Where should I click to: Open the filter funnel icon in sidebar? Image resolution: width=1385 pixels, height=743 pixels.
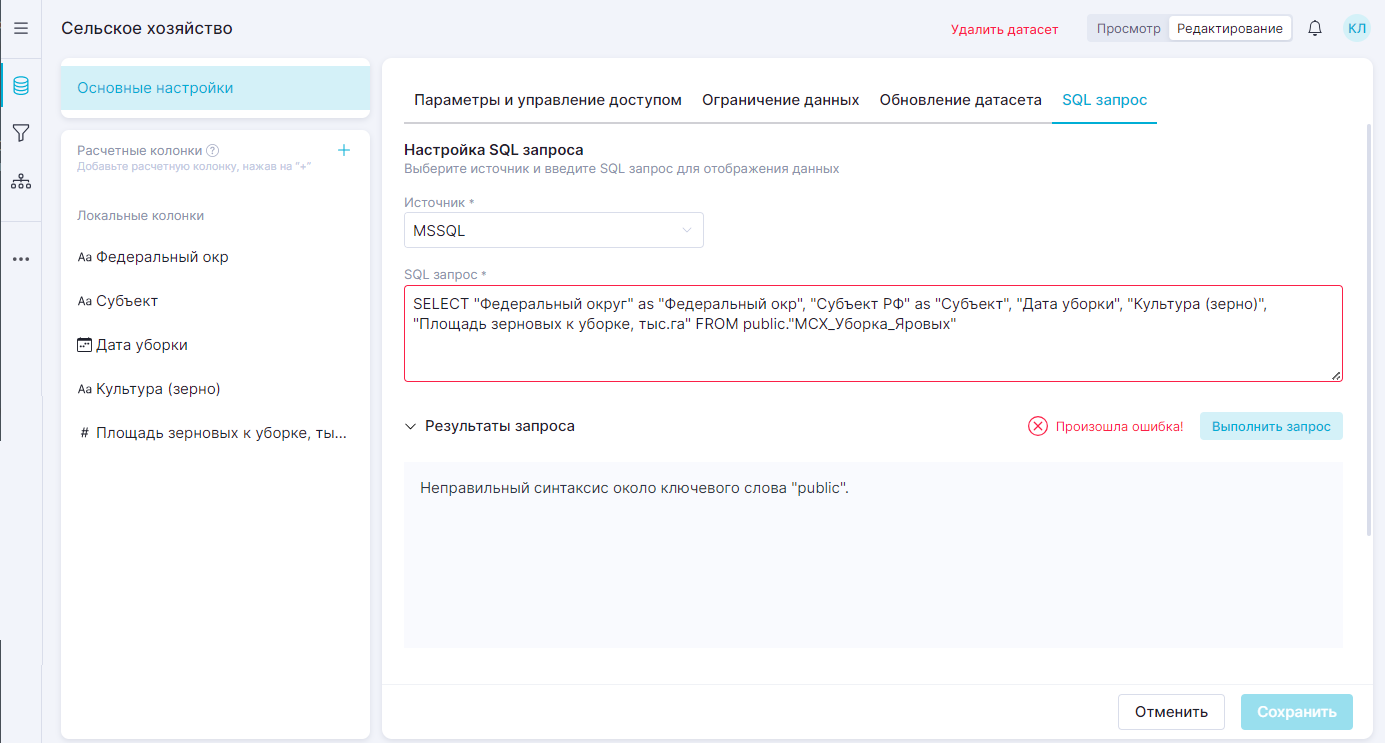point(20,133)
